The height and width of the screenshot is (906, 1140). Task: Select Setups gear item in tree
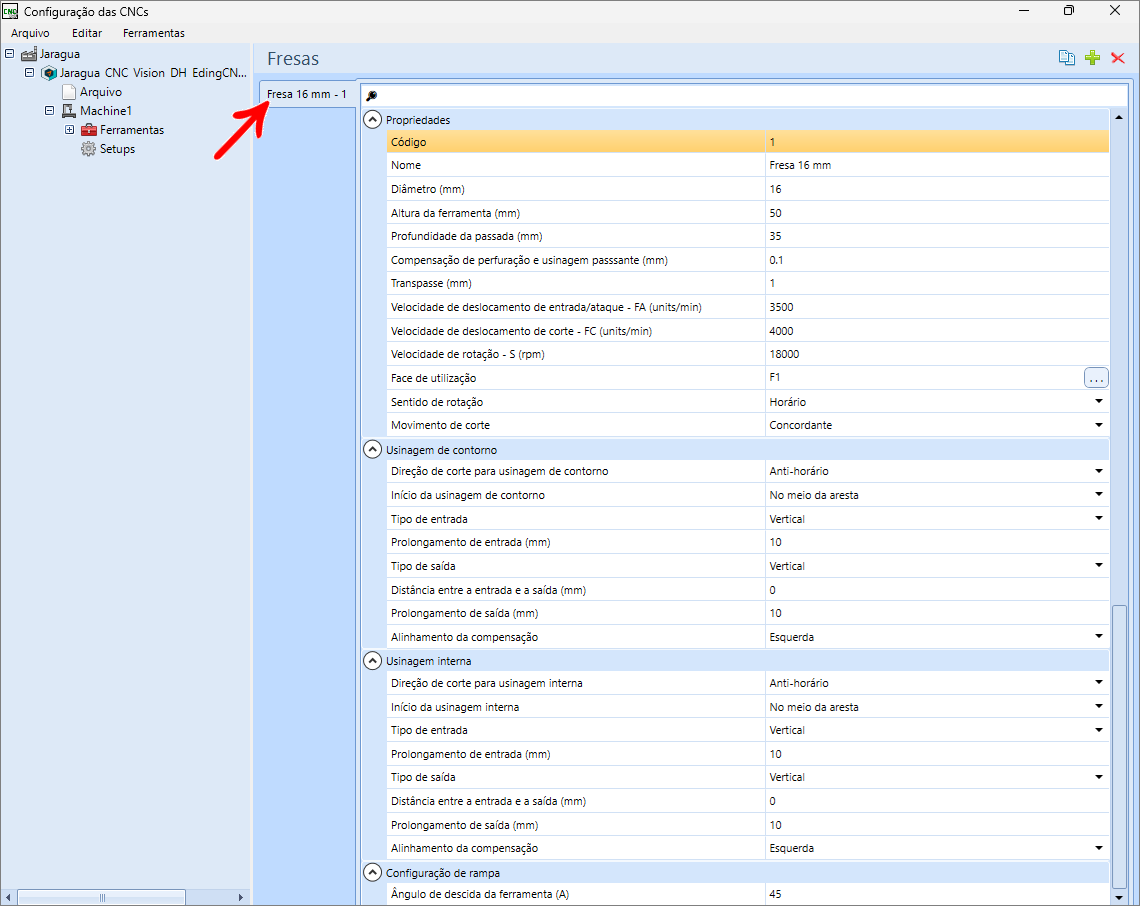click(x=116, y=149)
